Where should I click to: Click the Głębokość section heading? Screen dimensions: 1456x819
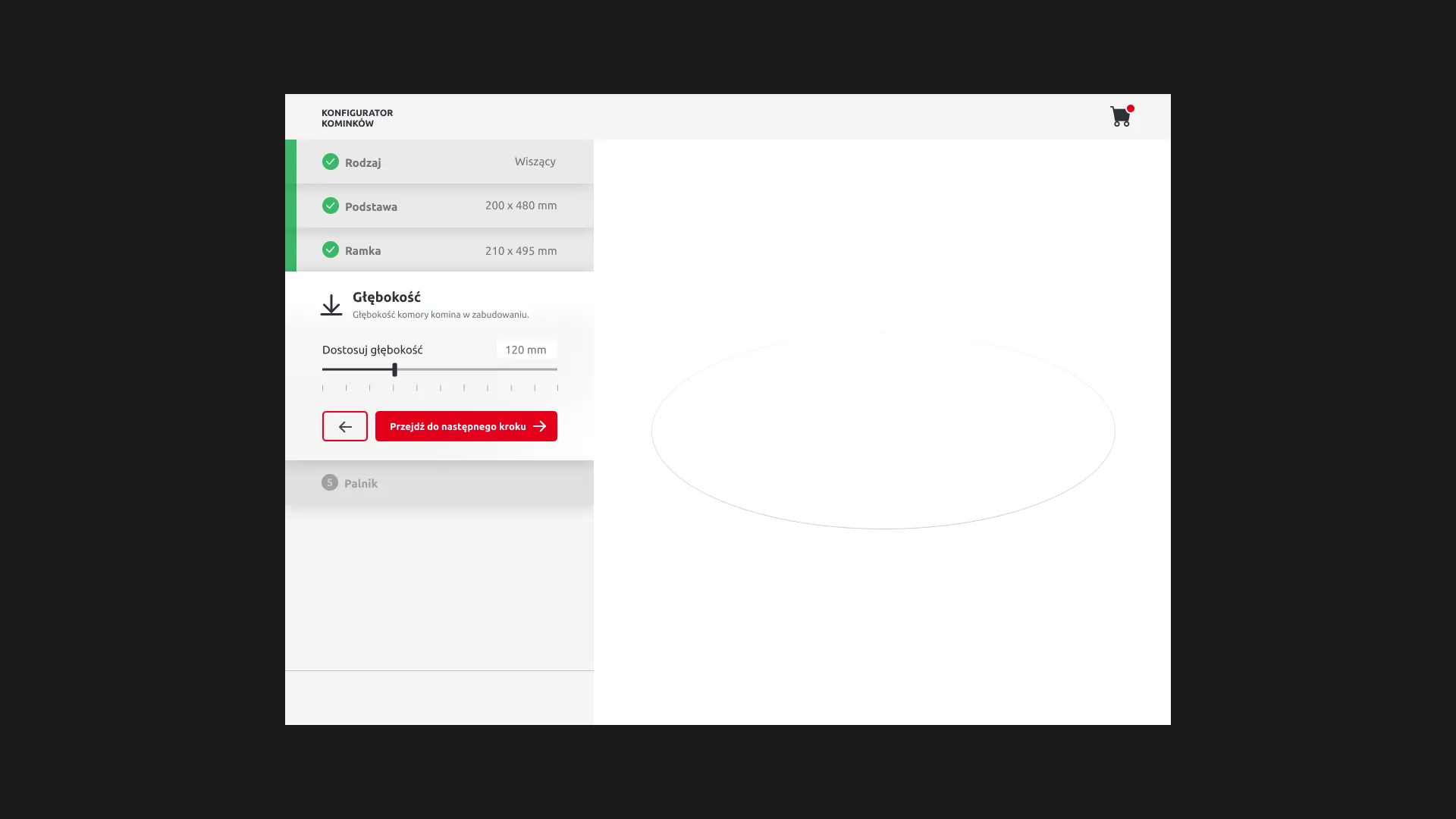(x=387, y=297)
